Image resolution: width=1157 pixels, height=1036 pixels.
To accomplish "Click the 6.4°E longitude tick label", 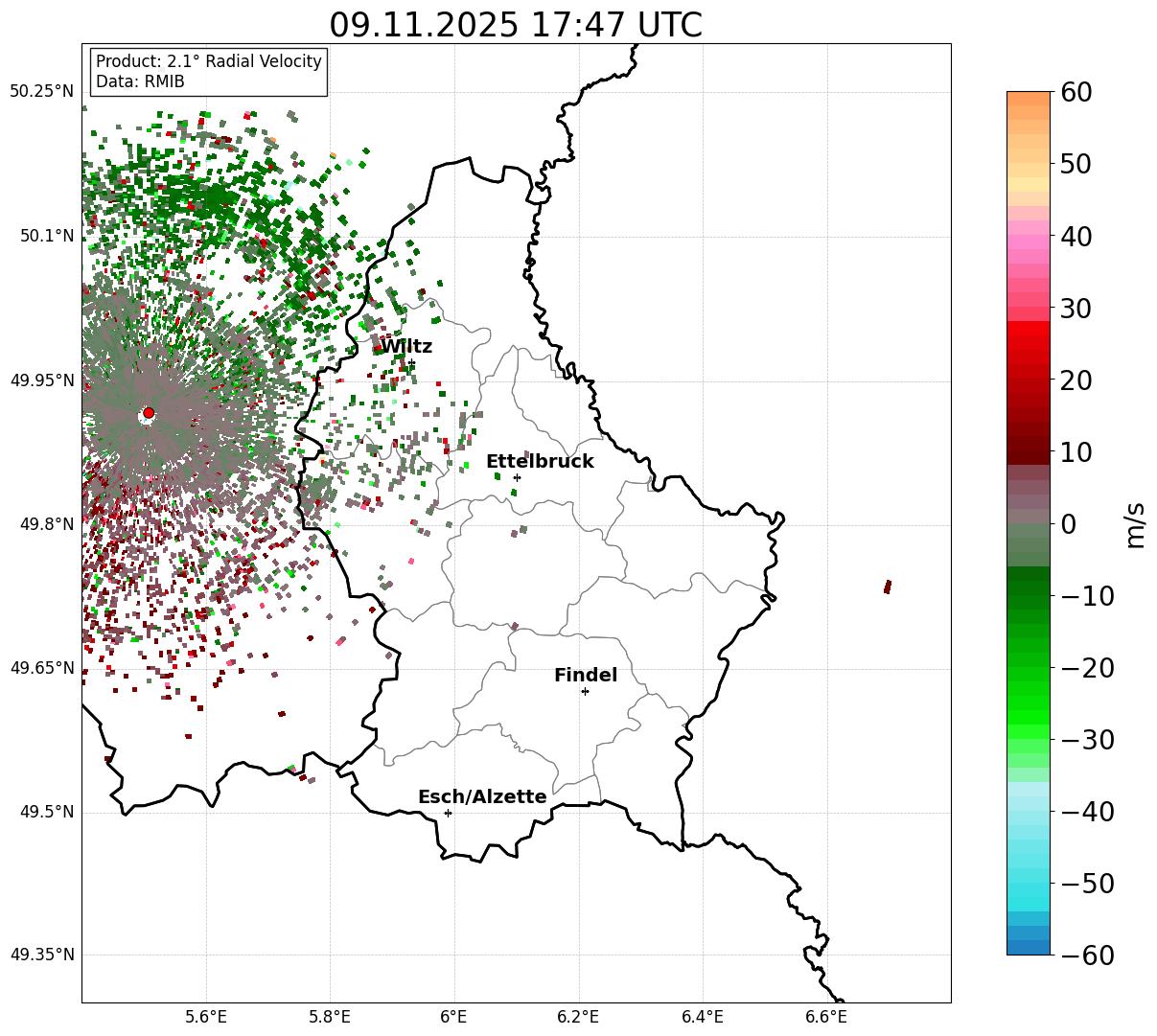I will tap(703, 1016).
